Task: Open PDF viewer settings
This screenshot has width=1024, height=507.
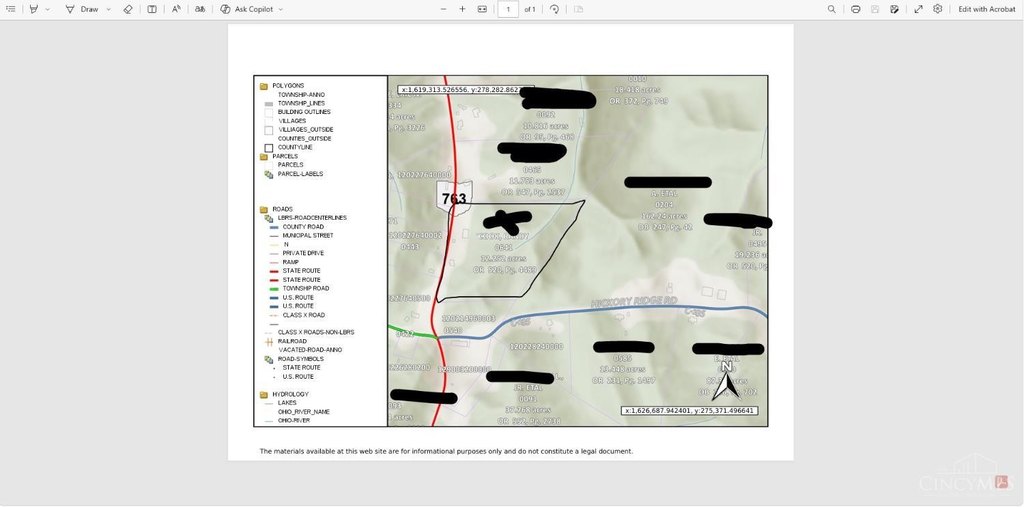Action: (938, 9)
